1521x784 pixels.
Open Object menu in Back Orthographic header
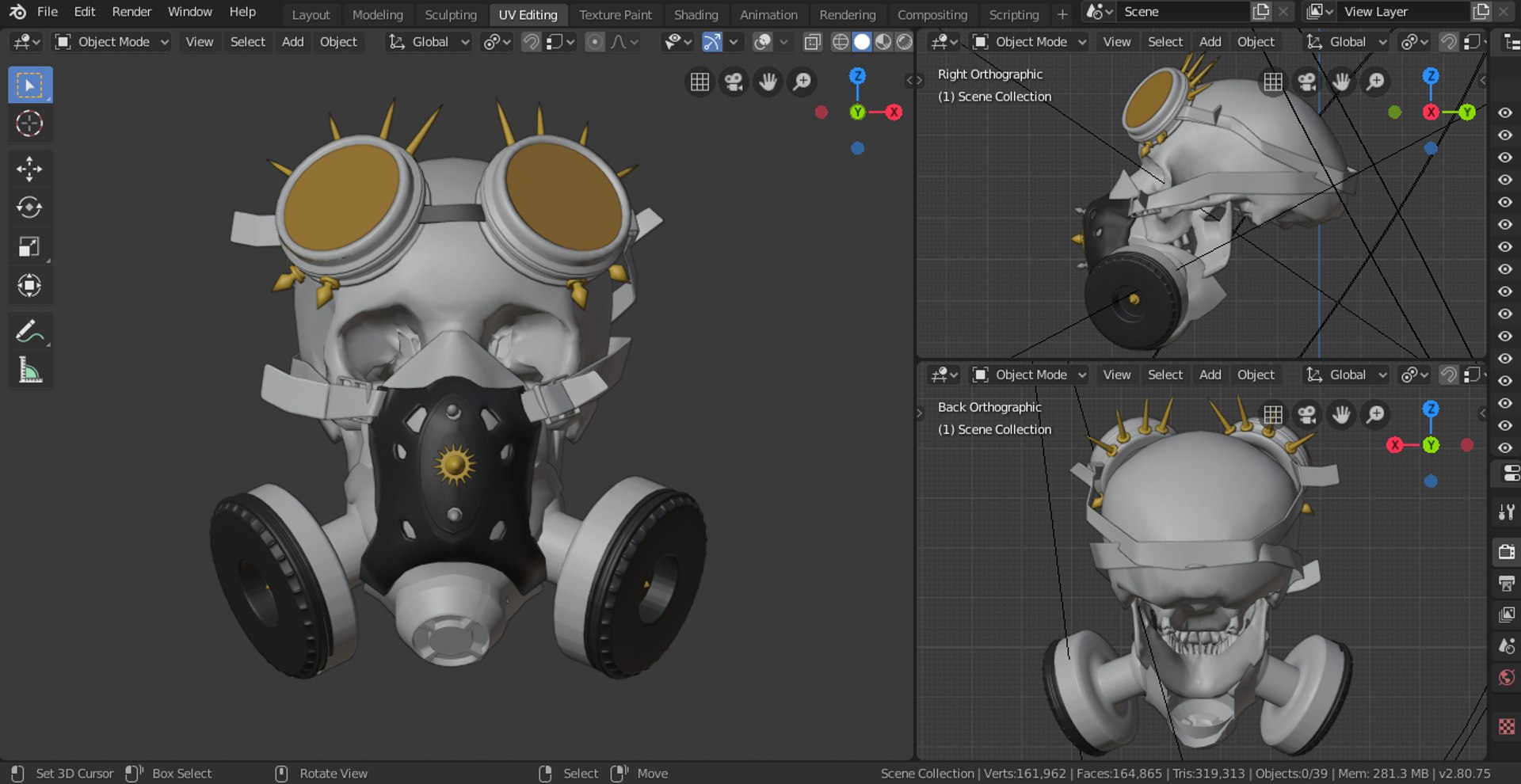[x=1256, y=375]
